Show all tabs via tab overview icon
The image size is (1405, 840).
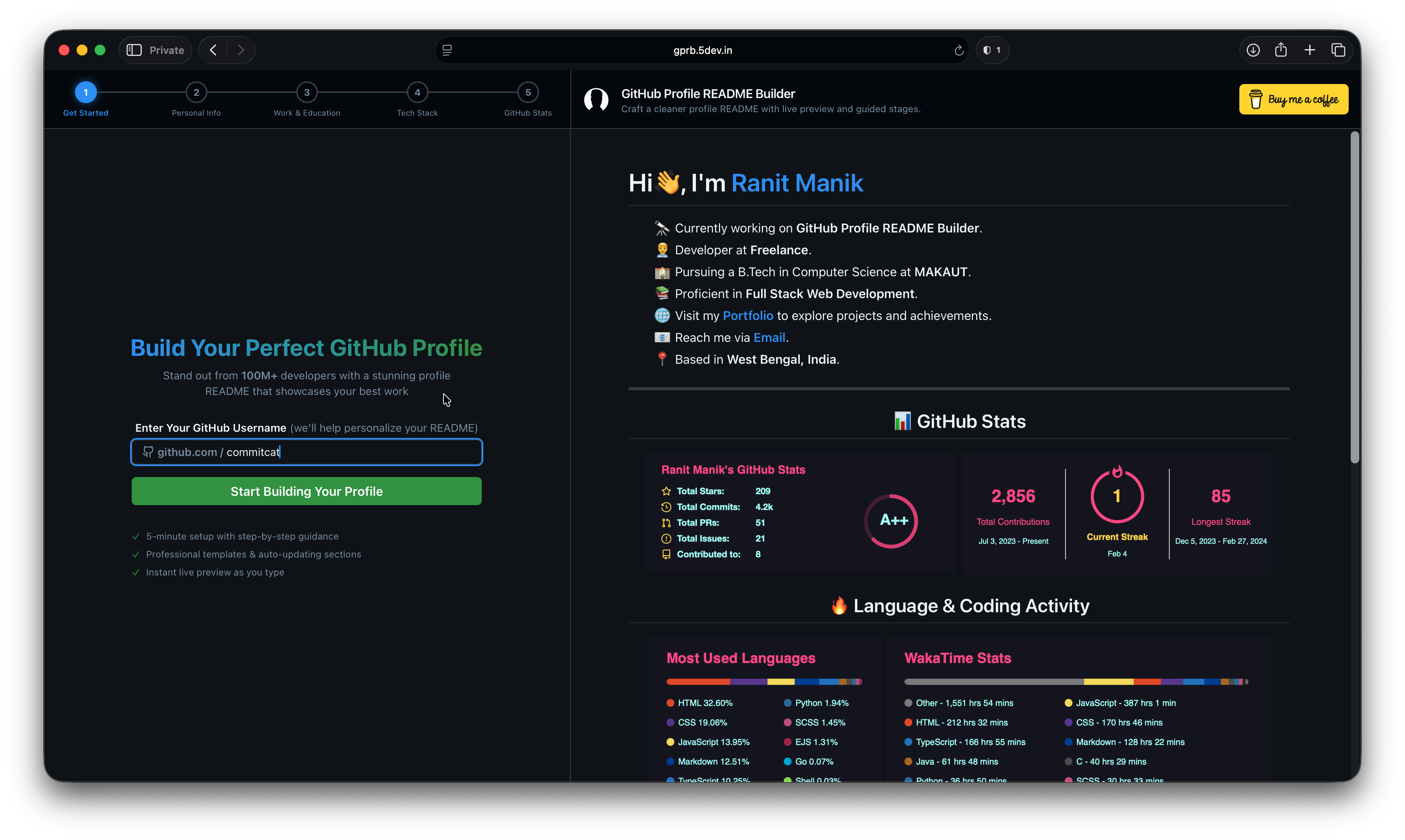point(1339,50)
